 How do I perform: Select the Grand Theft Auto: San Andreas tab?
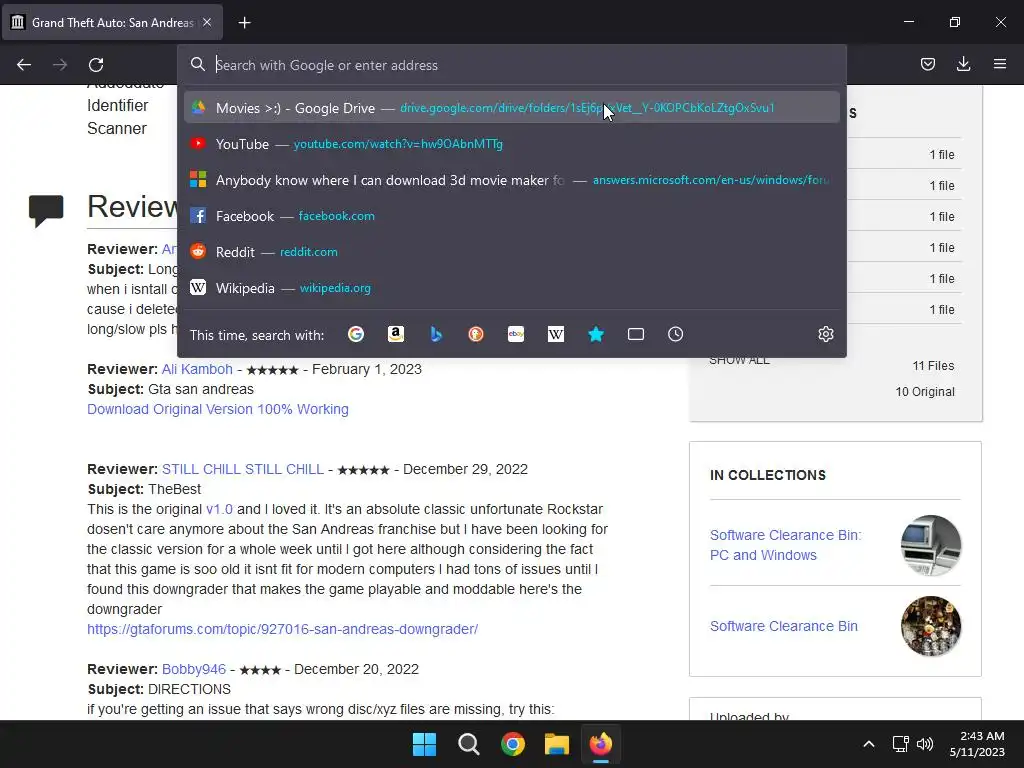(x=112, y=23)
